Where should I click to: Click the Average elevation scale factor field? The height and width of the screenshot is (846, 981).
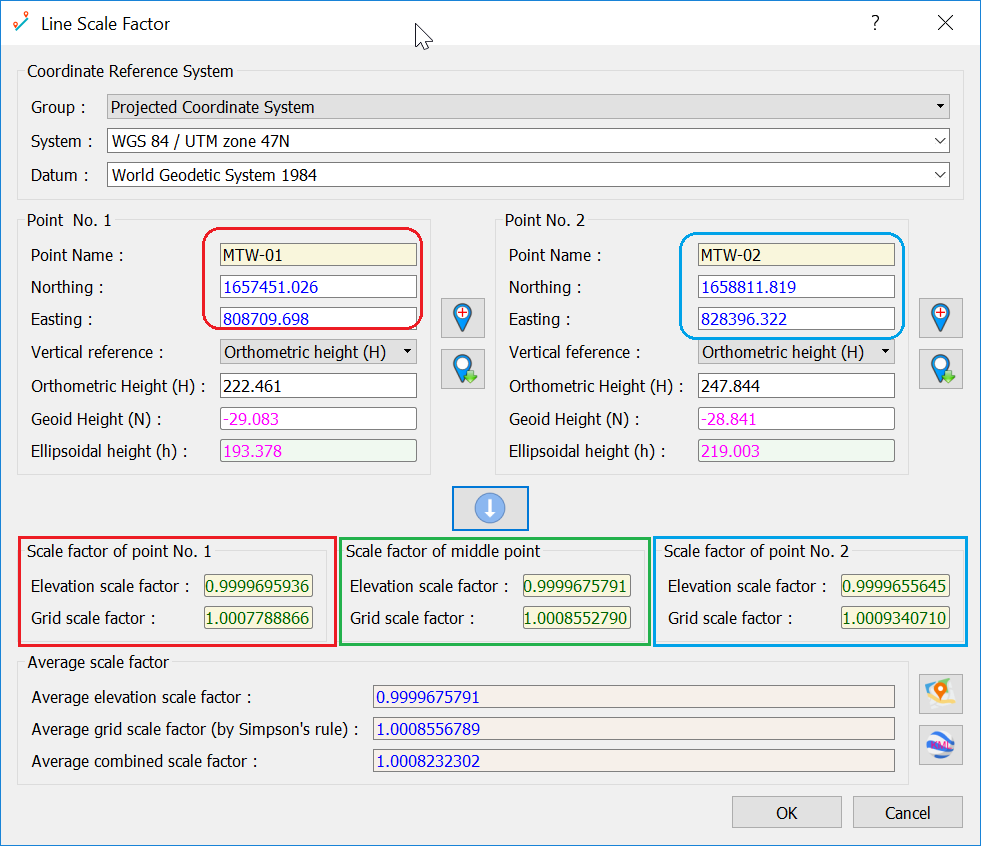point(634,696)
